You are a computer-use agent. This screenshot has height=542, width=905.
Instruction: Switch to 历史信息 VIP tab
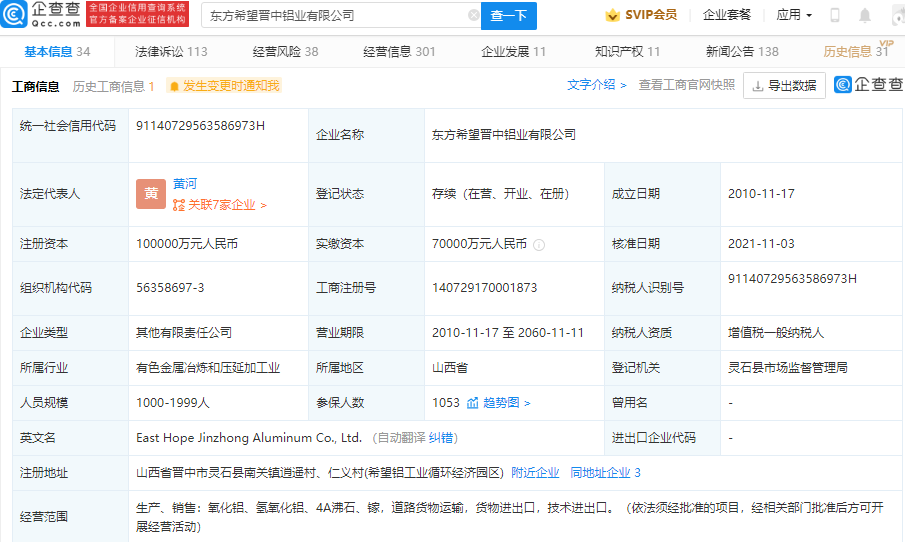click(x=857, y=51)
